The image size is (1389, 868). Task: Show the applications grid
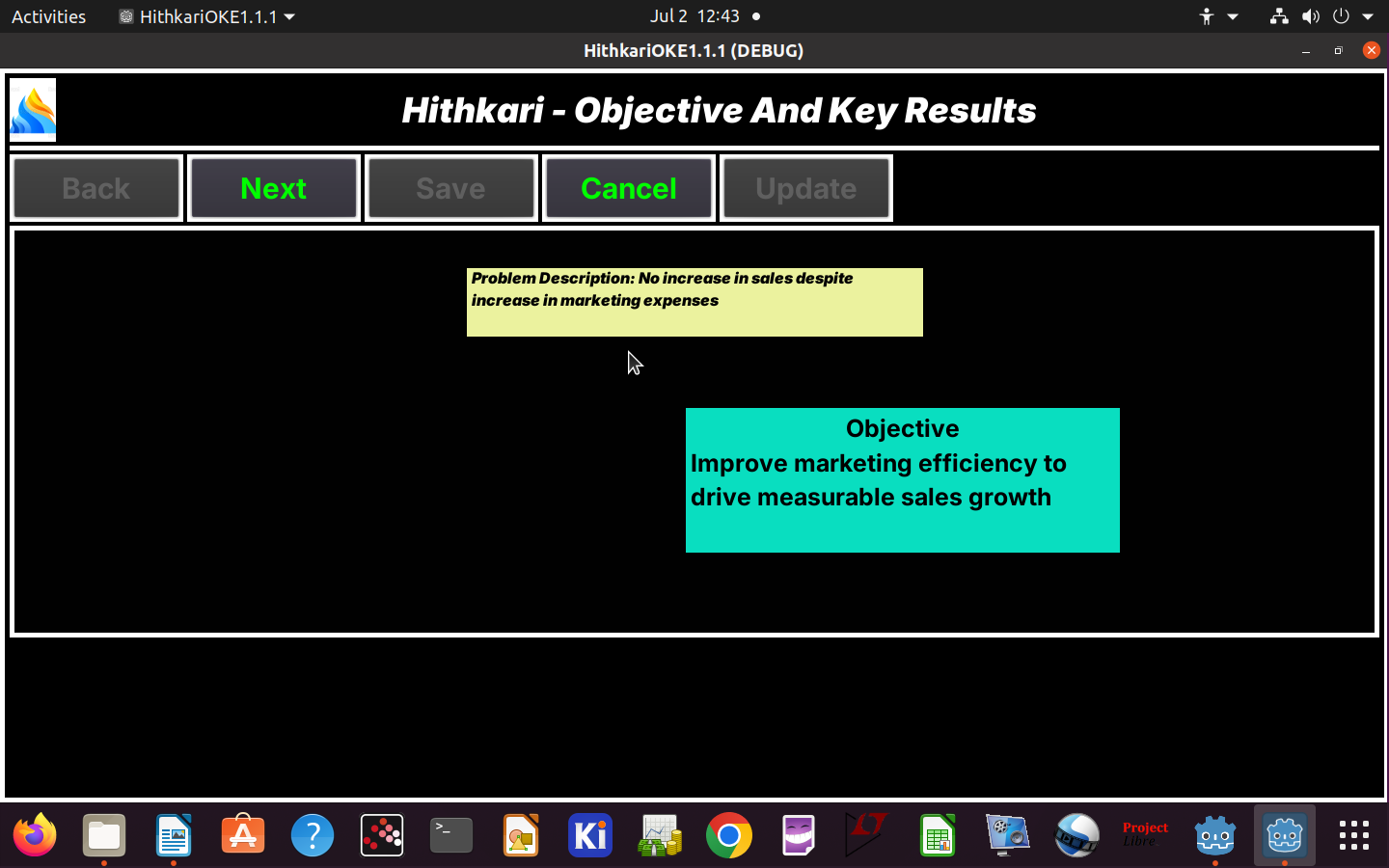click(x=1353, y=835)
